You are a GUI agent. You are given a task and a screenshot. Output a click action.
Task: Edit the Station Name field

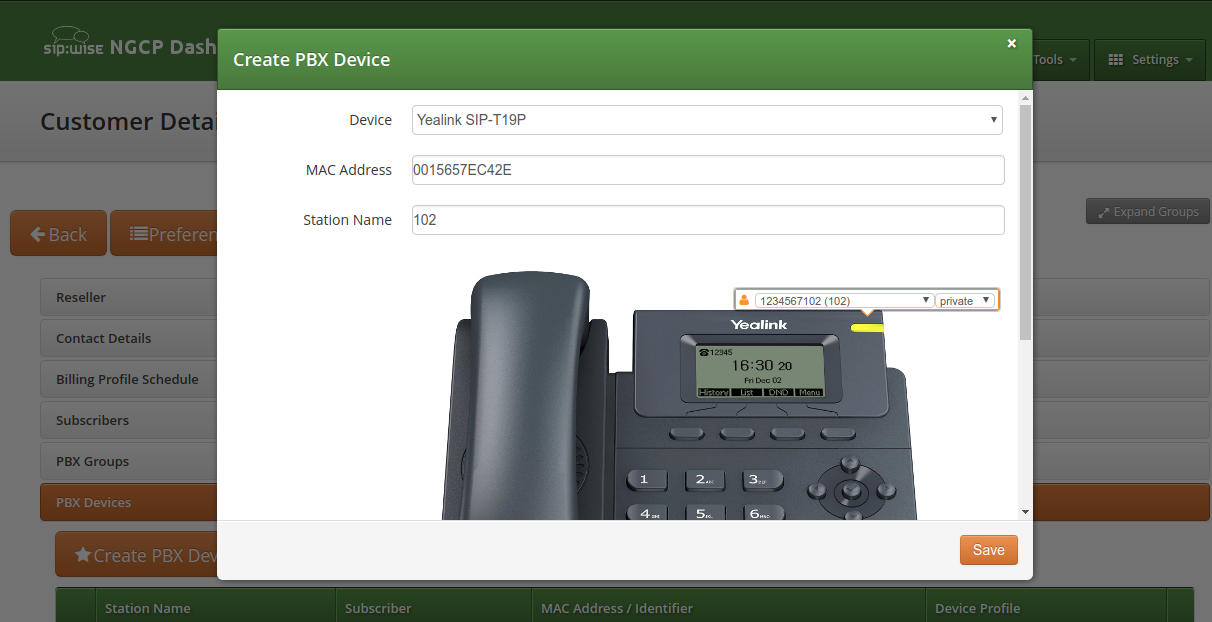[708, 220]
